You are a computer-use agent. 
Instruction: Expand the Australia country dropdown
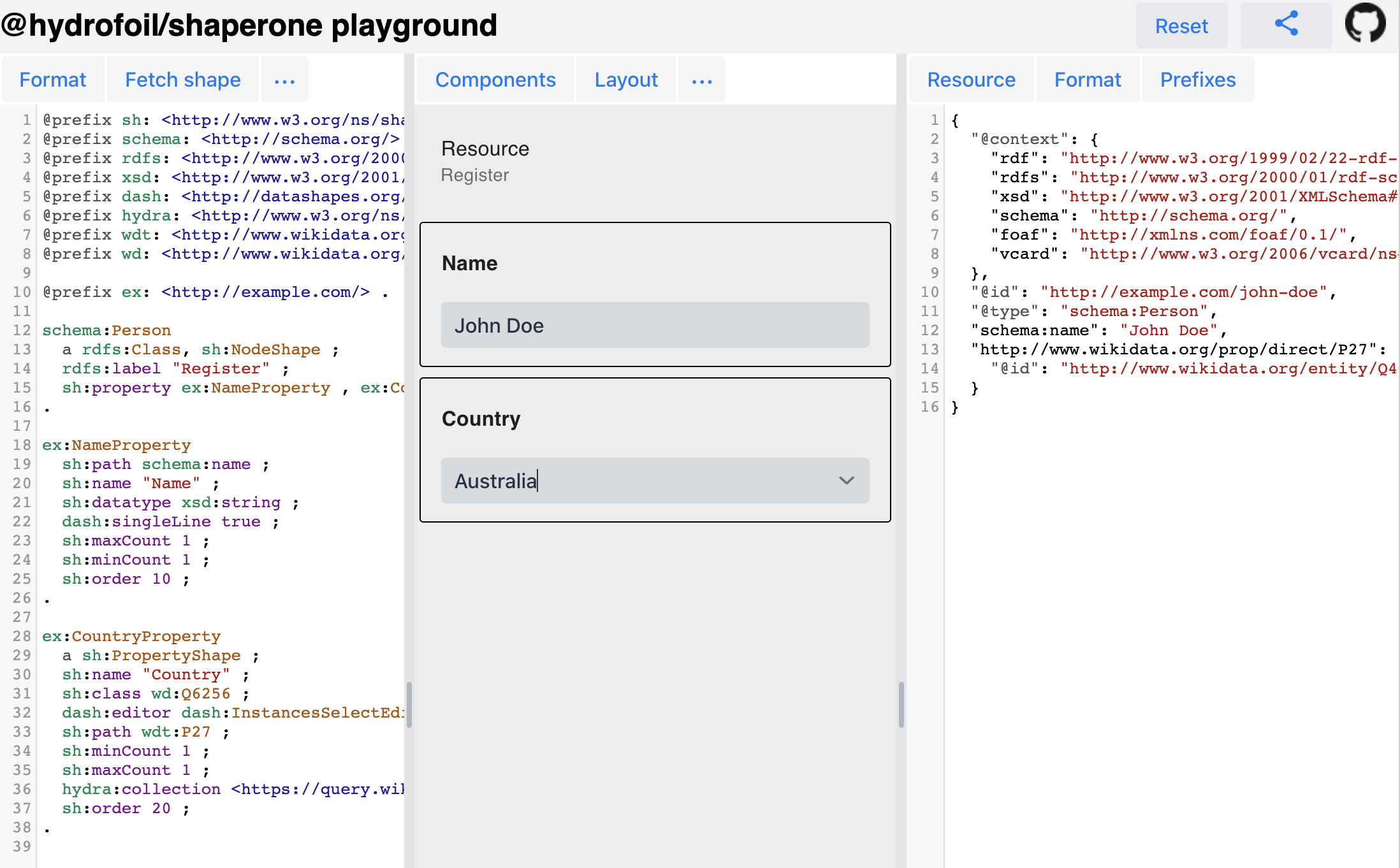[x=848, y=482]
